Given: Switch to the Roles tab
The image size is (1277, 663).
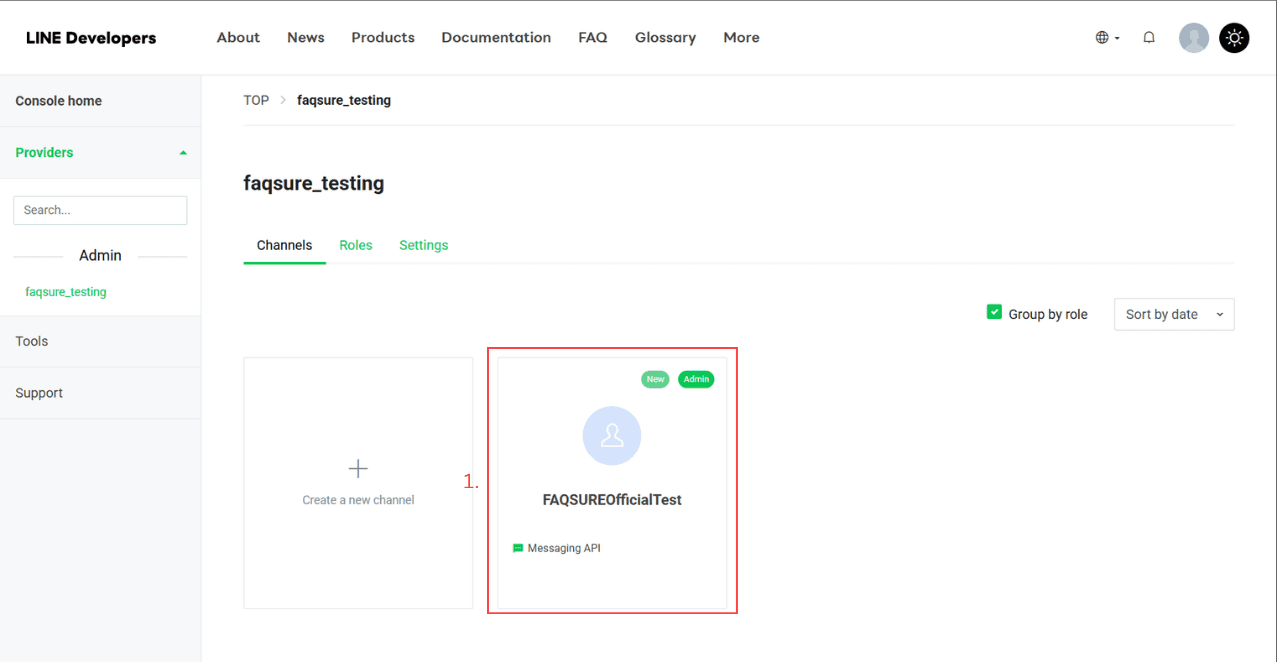Looking at the screenshot, I should (356, 245).
